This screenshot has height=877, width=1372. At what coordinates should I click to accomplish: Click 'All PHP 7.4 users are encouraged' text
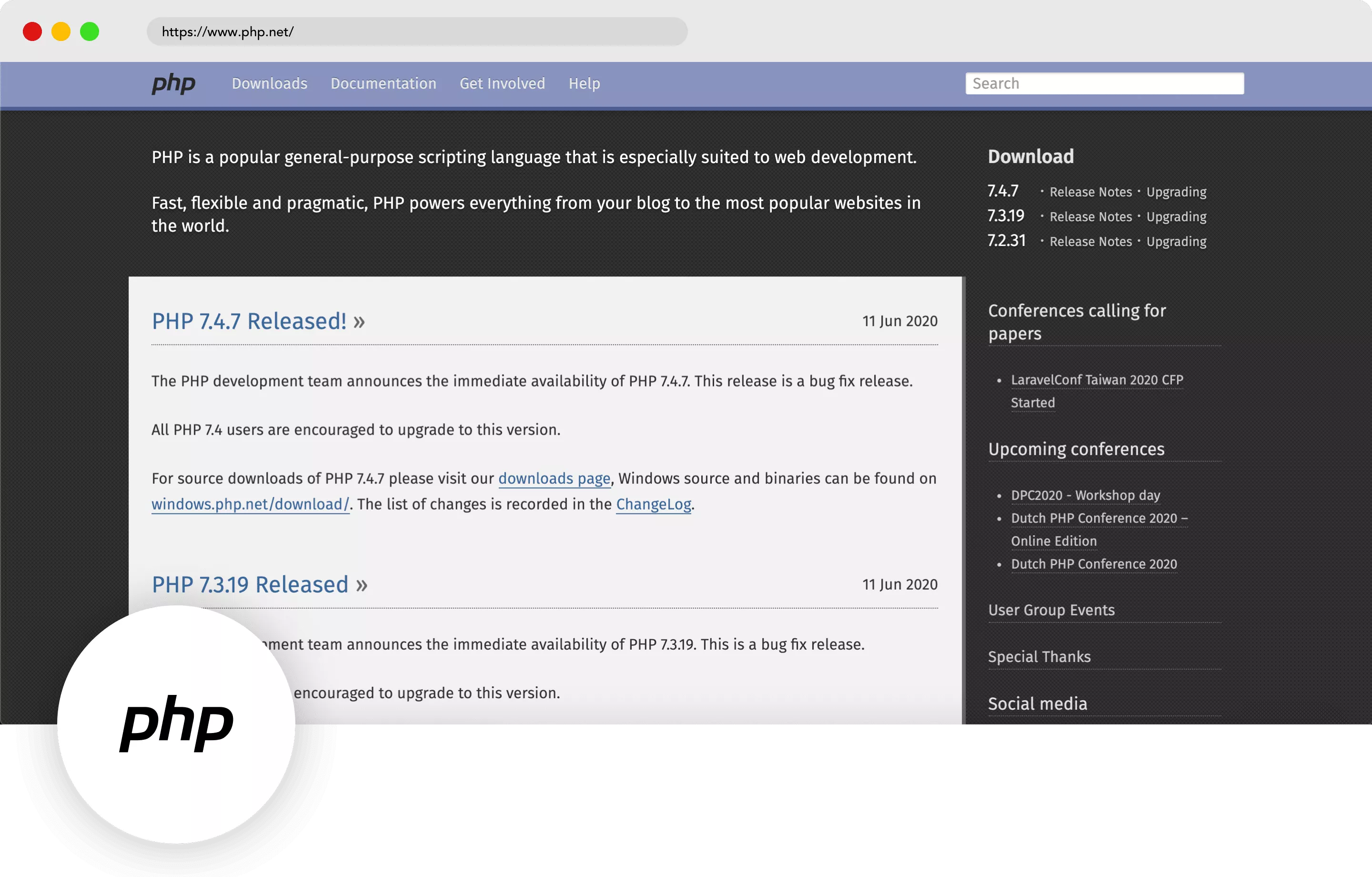pos(355,429)
